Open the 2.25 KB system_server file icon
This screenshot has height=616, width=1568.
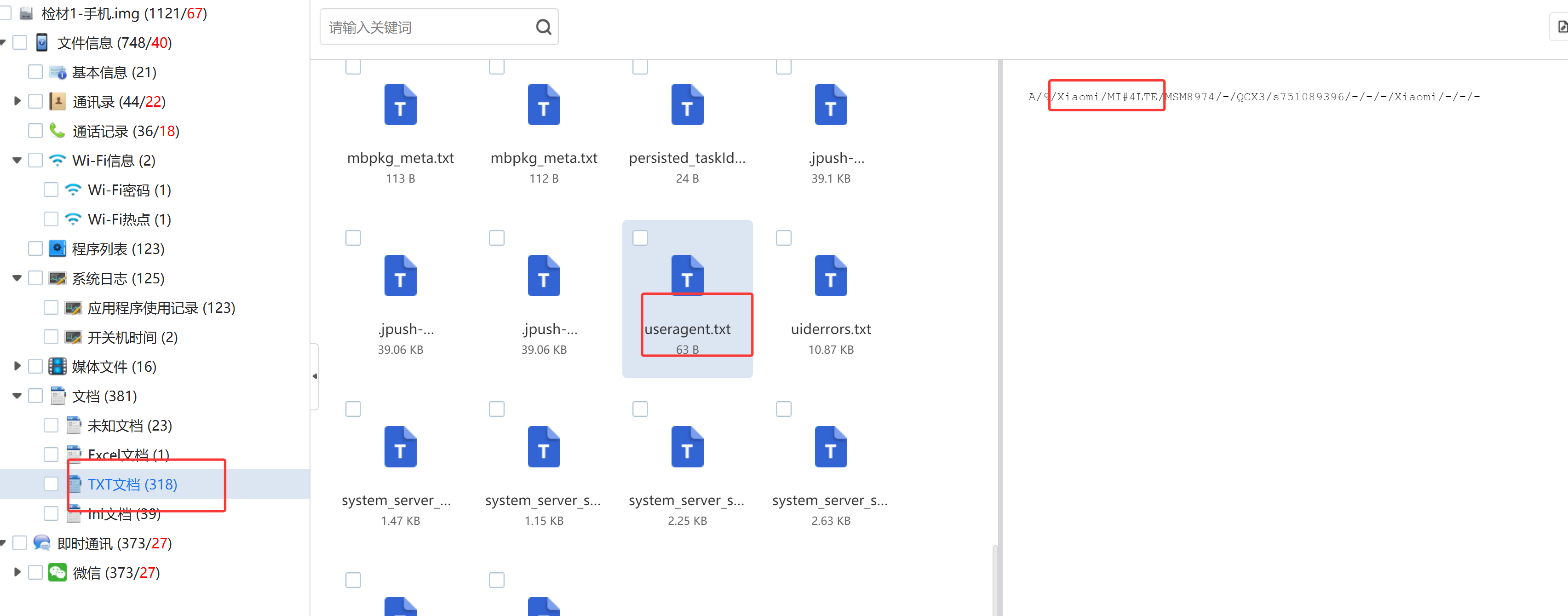click(687, 446)
